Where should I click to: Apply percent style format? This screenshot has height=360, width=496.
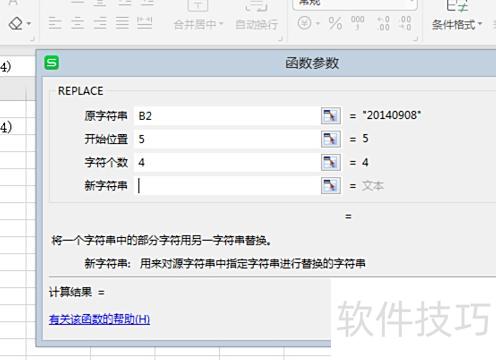(335, 23)
